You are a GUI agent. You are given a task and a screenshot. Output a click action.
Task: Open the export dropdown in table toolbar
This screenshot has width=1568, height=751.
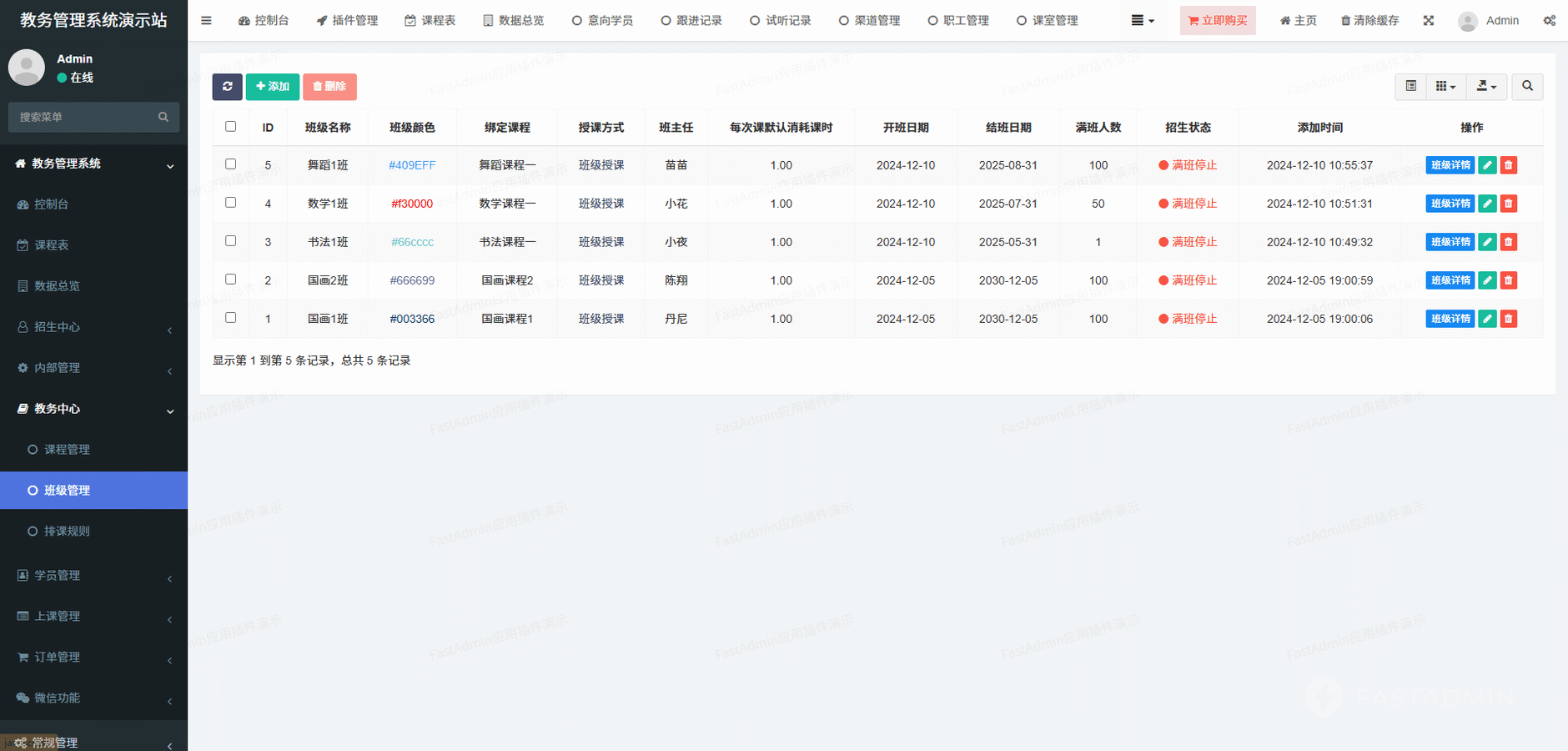pos(1486,87)
